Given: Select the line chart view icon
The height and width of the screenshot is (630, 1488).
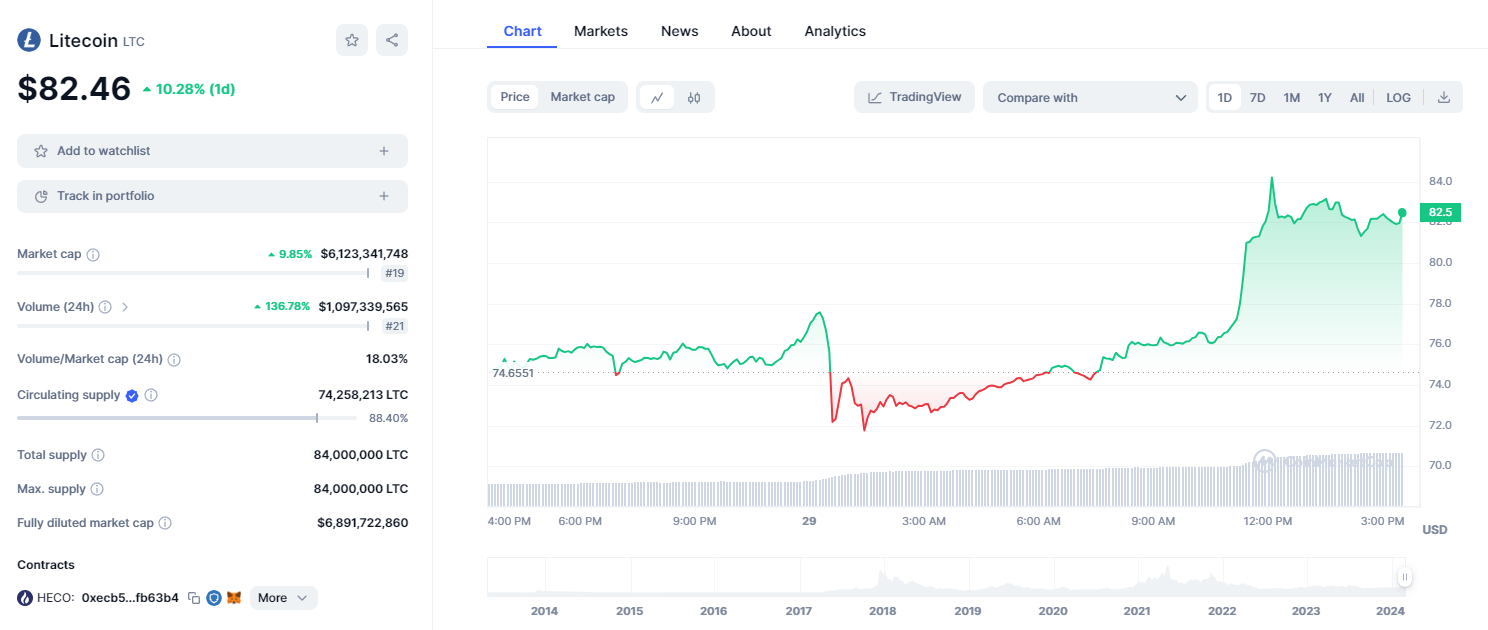Looking at the screenshot, I should [657, 97].
